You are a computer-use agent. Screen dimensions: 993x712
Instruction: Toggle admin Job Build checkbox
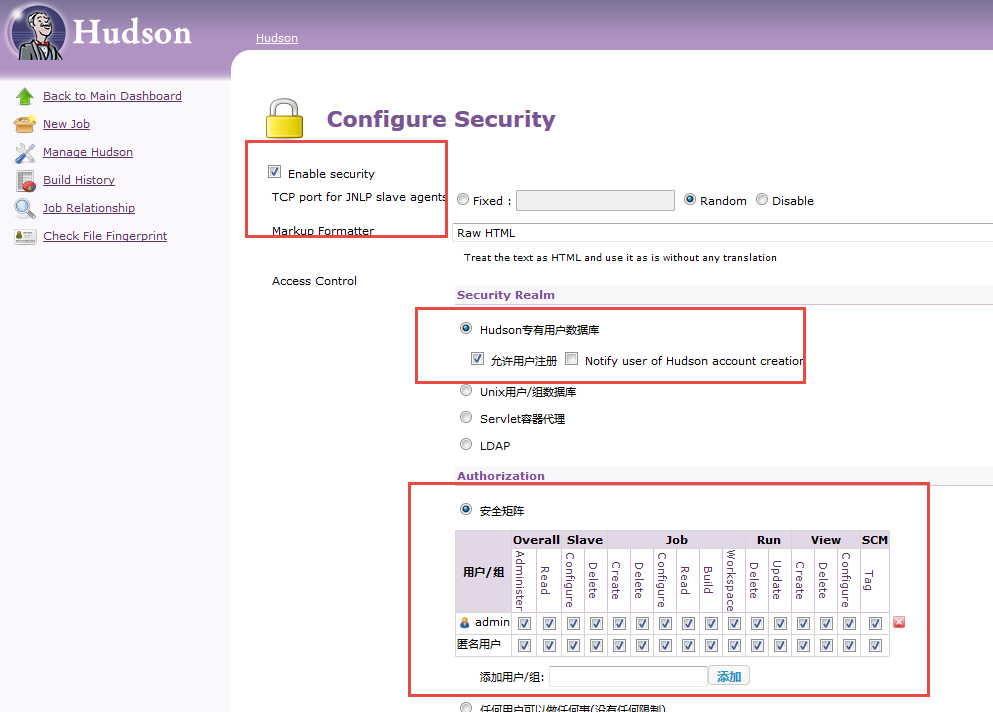pos(711,623)
